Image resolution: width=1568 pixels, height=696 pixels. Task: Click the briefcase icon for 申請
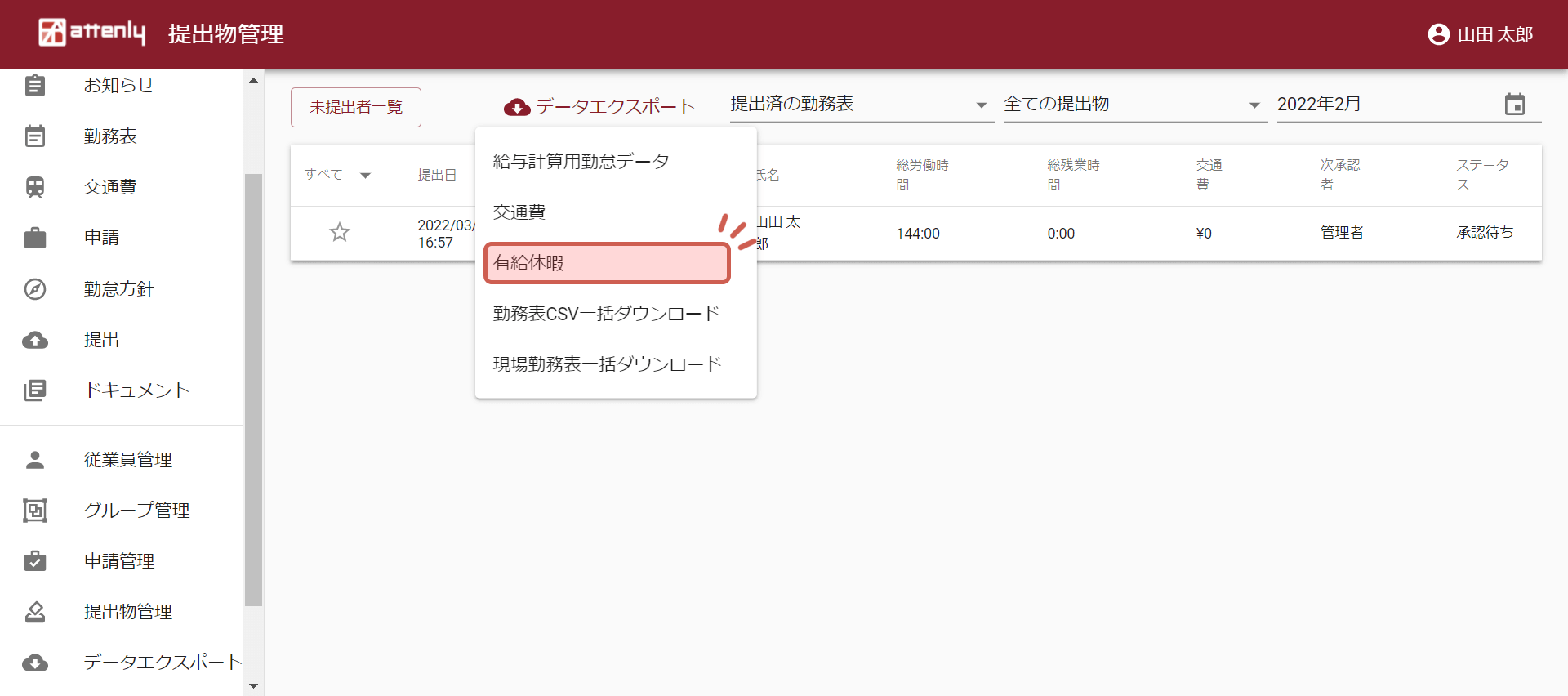[x=35, y=238]
